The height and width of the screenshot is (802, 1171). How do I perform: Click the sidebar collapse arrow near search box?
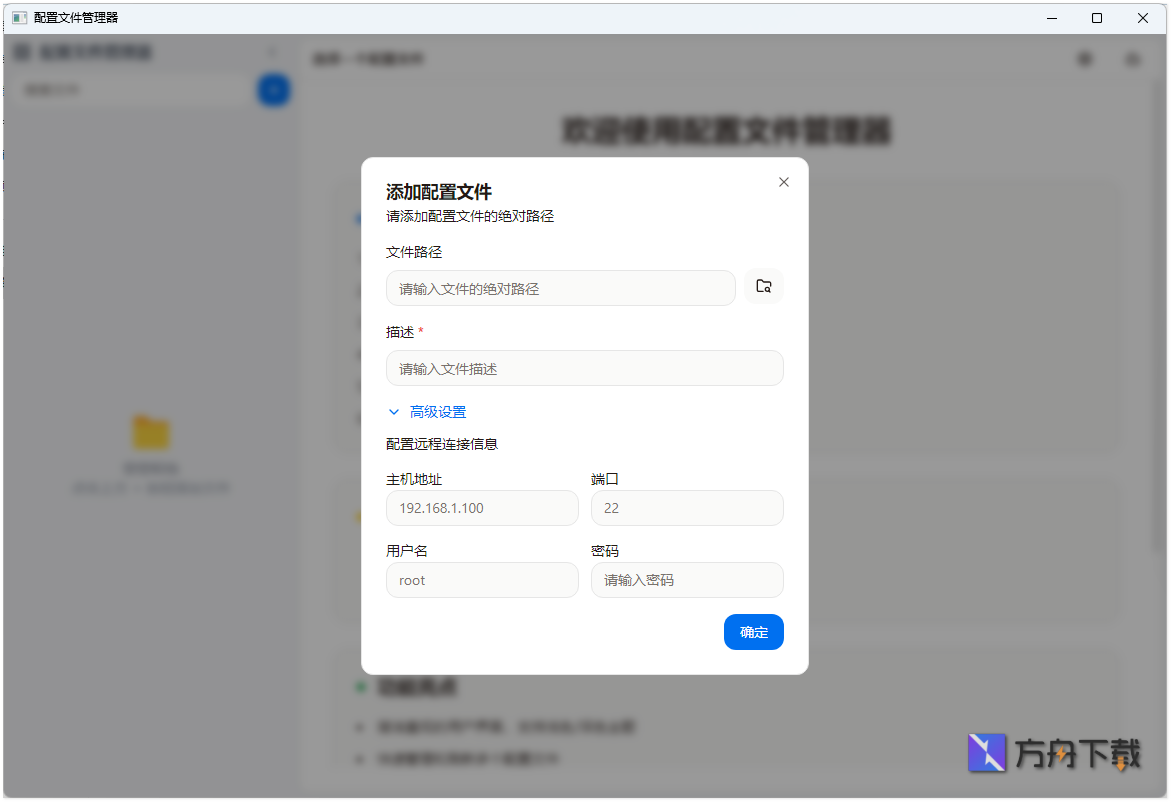[272, 52]
